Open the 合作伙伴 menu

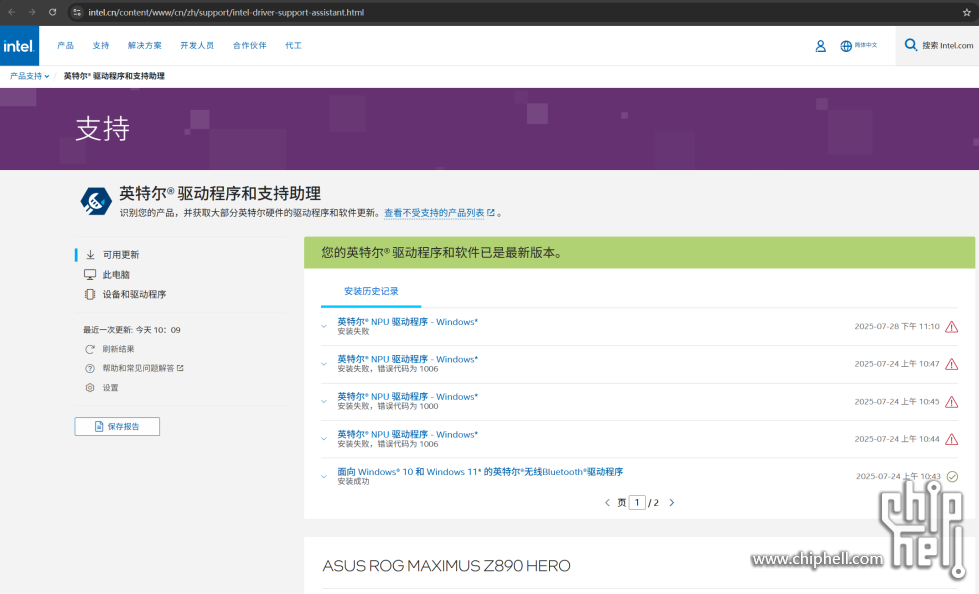point(250,46)
